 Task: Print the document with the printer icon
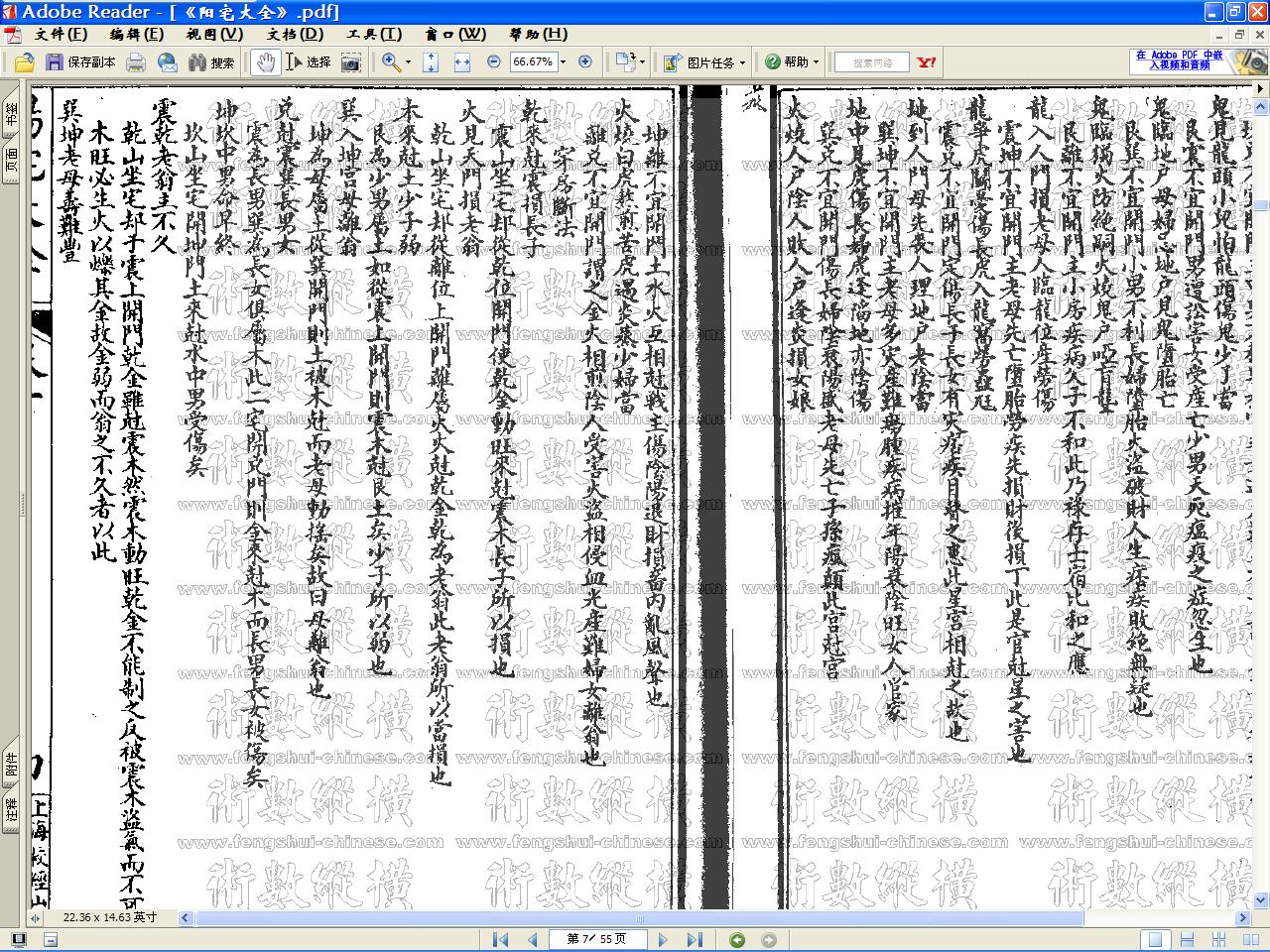click(136, 62)
